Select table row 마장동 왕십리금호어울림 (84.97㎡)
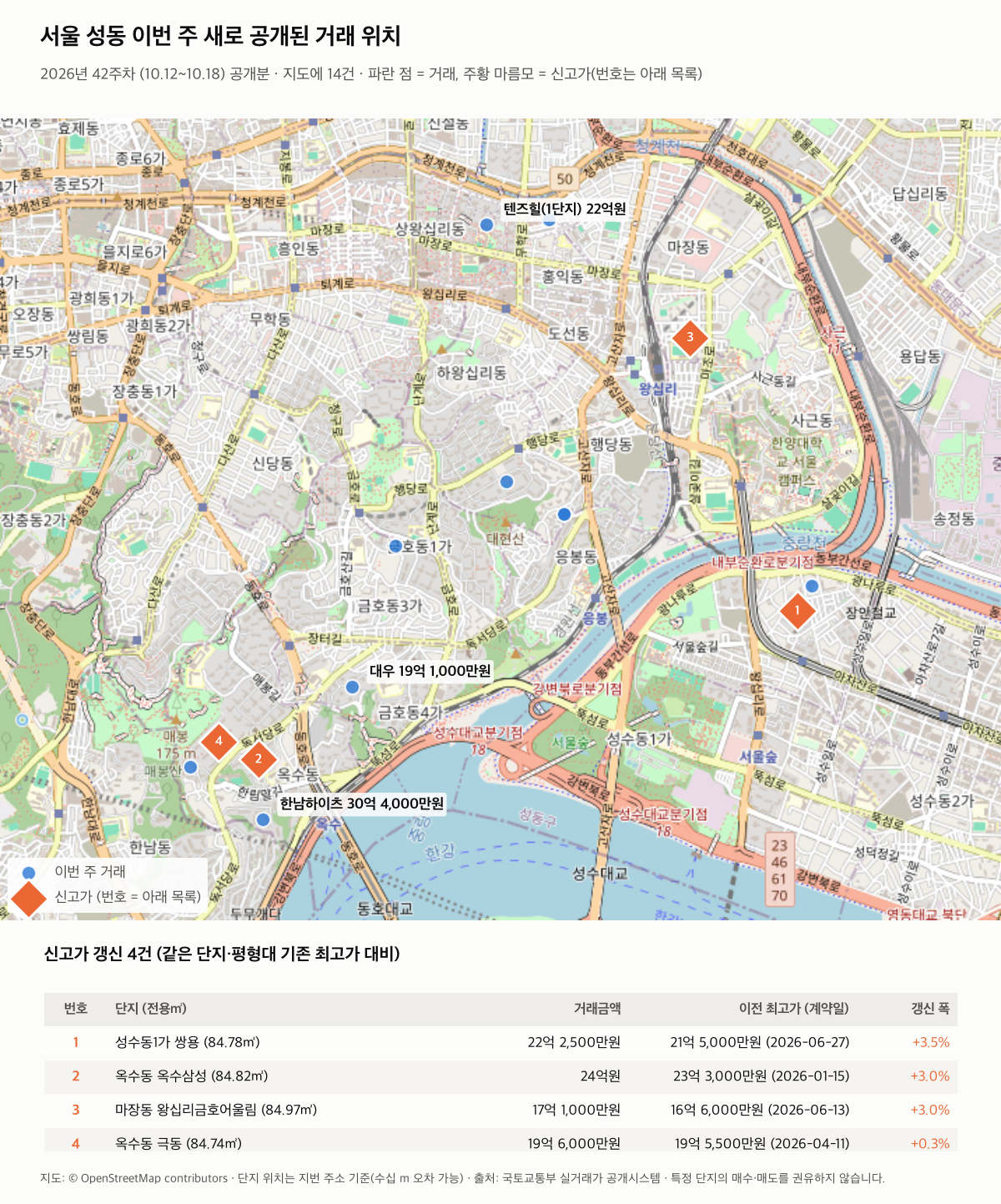Viewport: 1001px width, 1204px height. tap(500, 1111)
